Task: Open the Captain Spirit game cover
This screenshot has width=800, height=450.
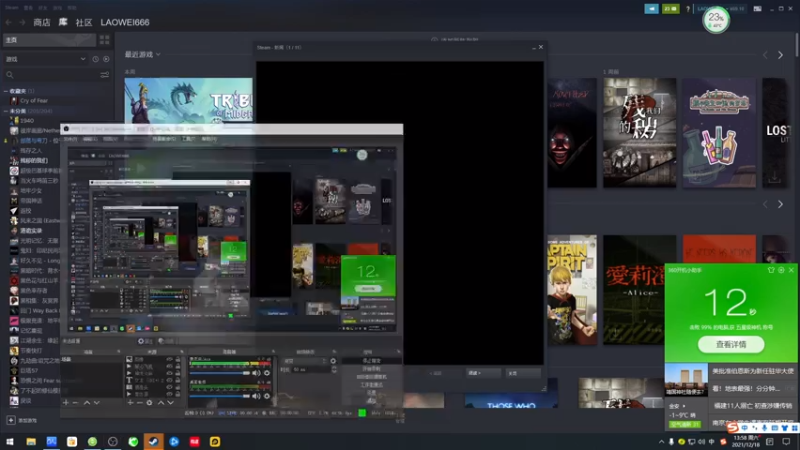Action: click(572, 289)
